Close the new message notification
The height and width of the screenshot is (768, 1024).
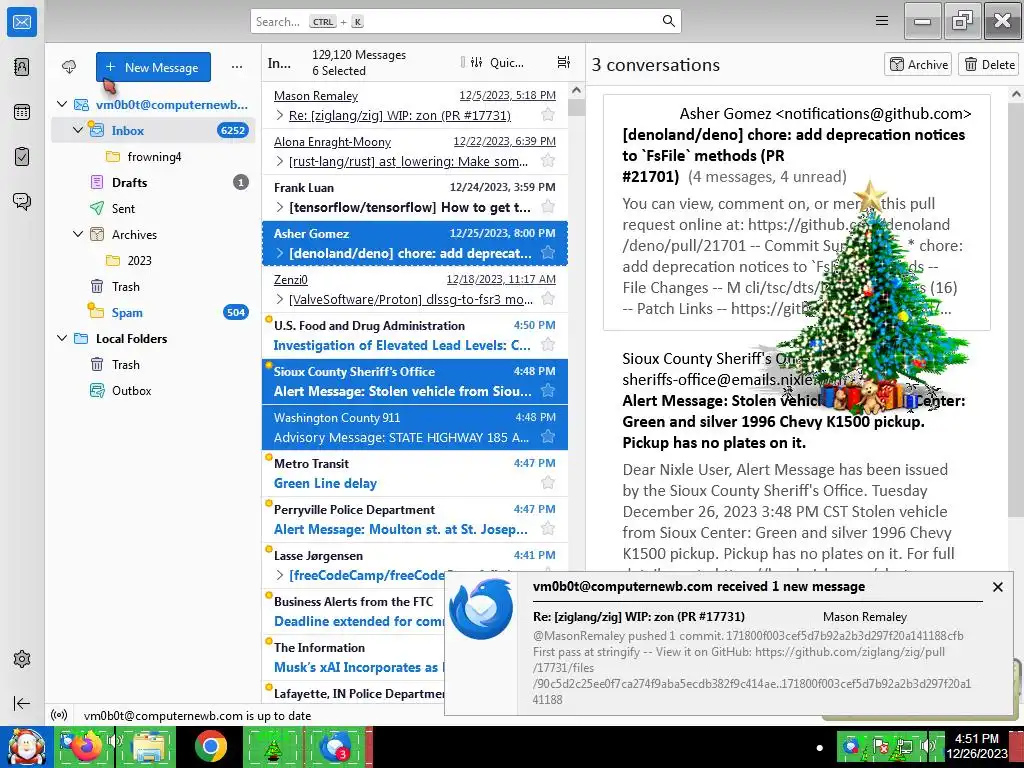point(997,587)
